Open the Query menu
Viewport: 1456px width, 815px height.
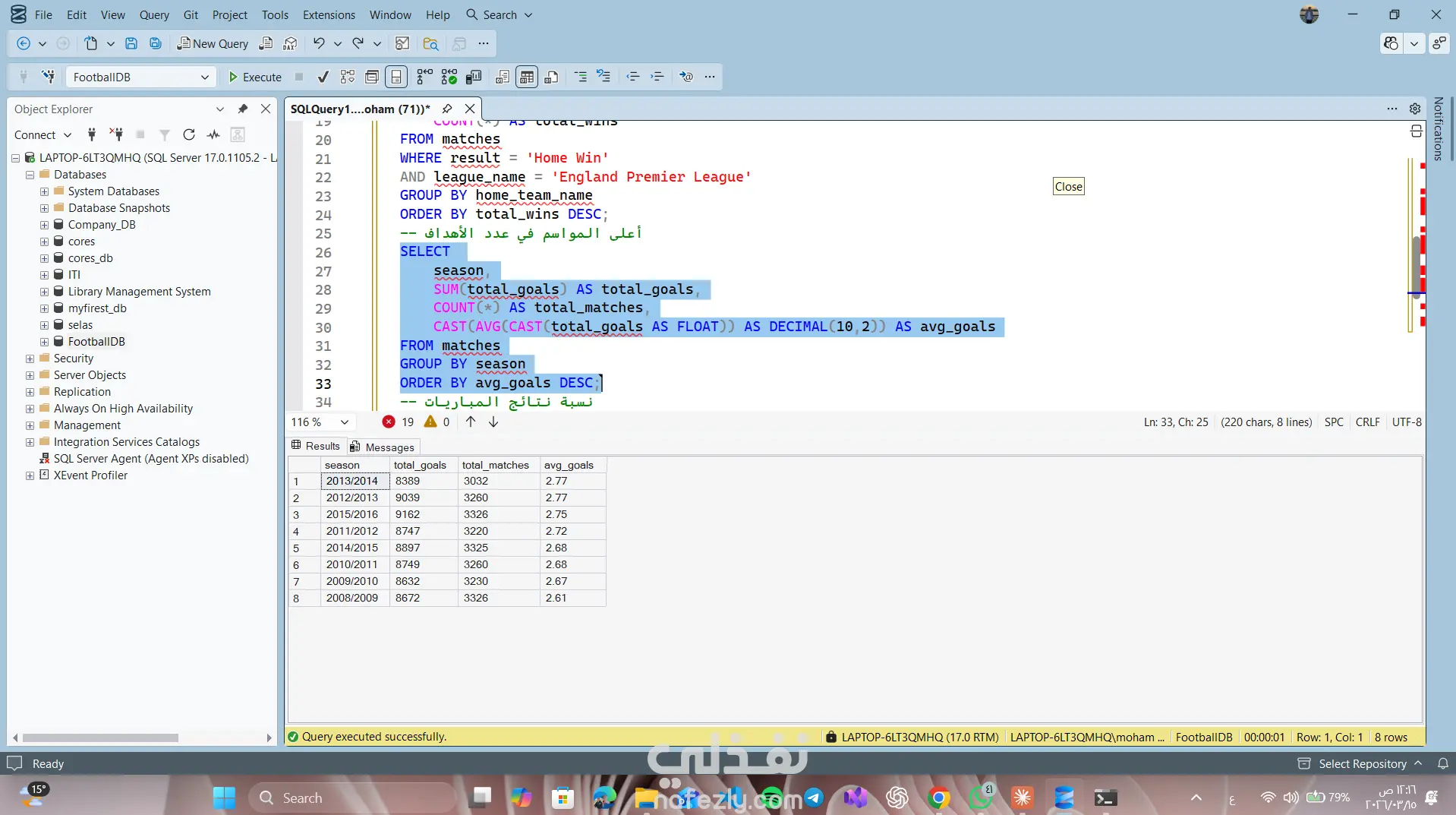[x=154, y=14]
